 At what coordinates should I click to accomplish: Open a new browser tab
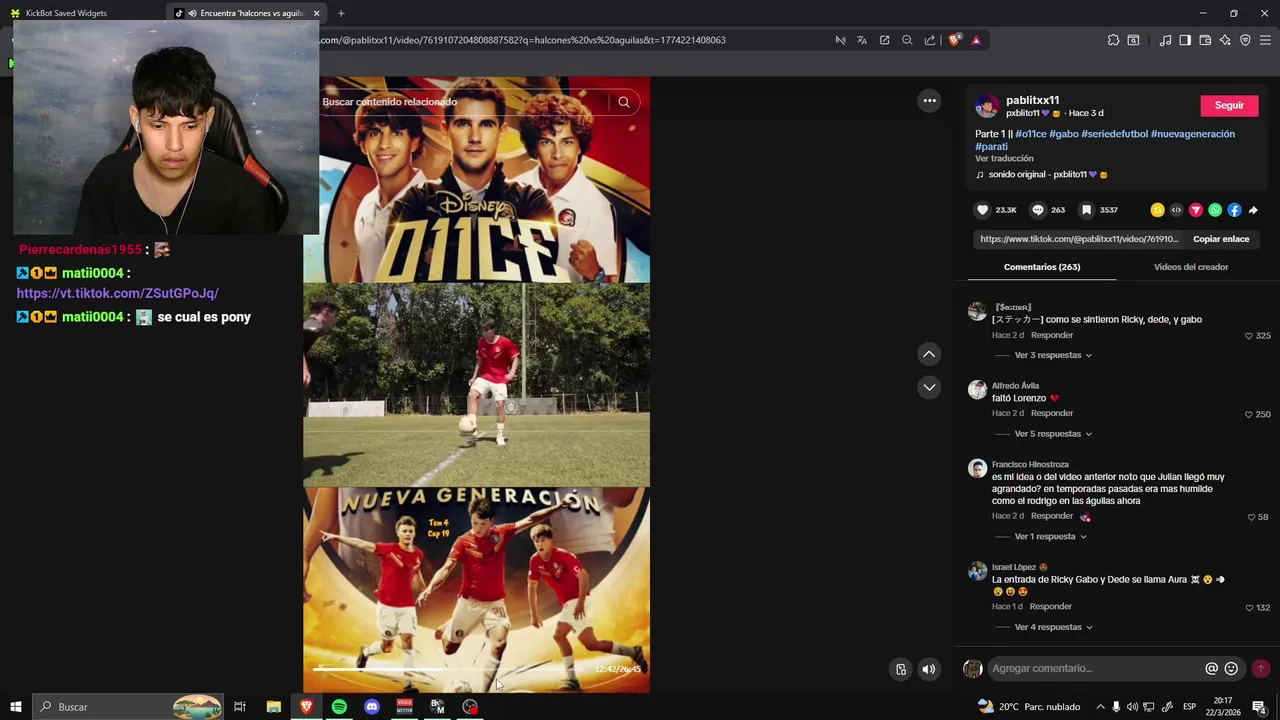(341, 13)
